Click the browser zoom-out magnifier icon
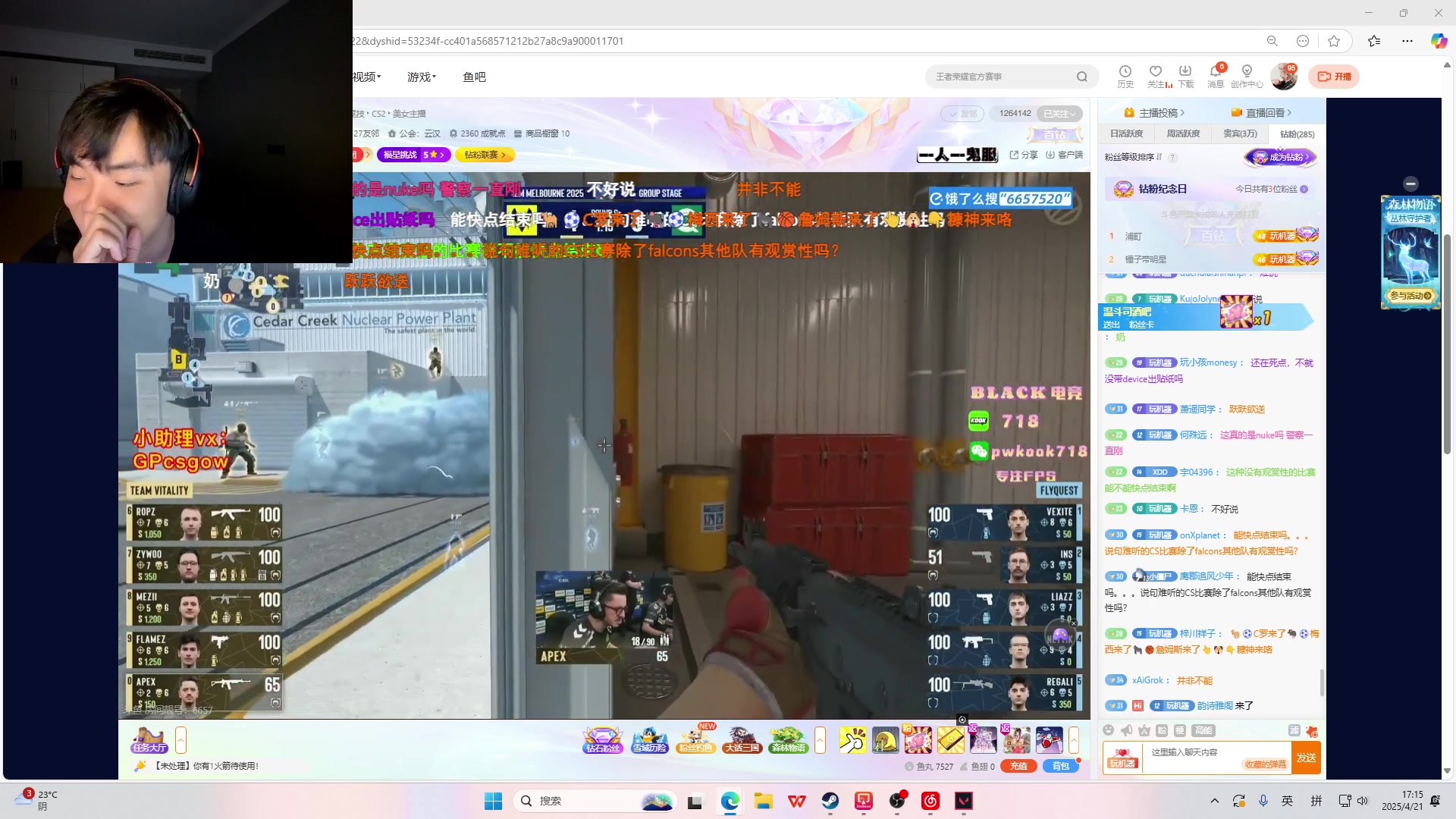 [x=1272, y=41]
